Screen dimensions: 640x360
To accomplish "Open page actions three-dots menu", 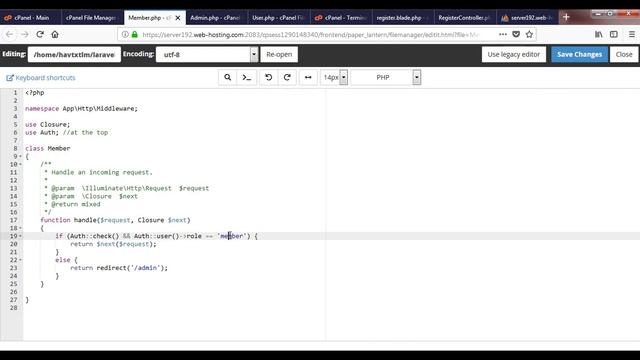I will pyautogui.click(x=503, y=35).
